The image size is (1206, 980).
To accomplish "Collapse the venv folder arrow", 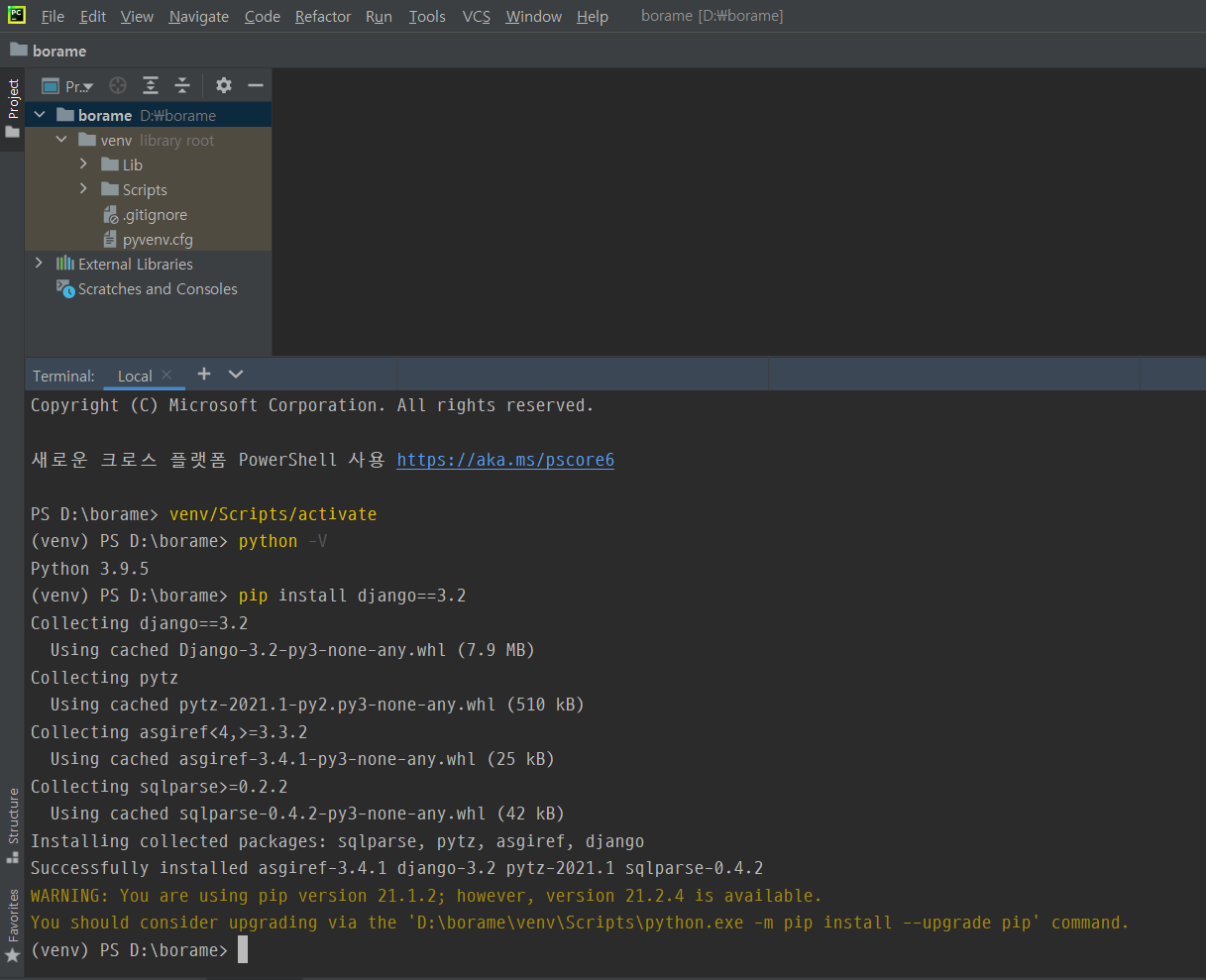I will (x=61, y=140).
